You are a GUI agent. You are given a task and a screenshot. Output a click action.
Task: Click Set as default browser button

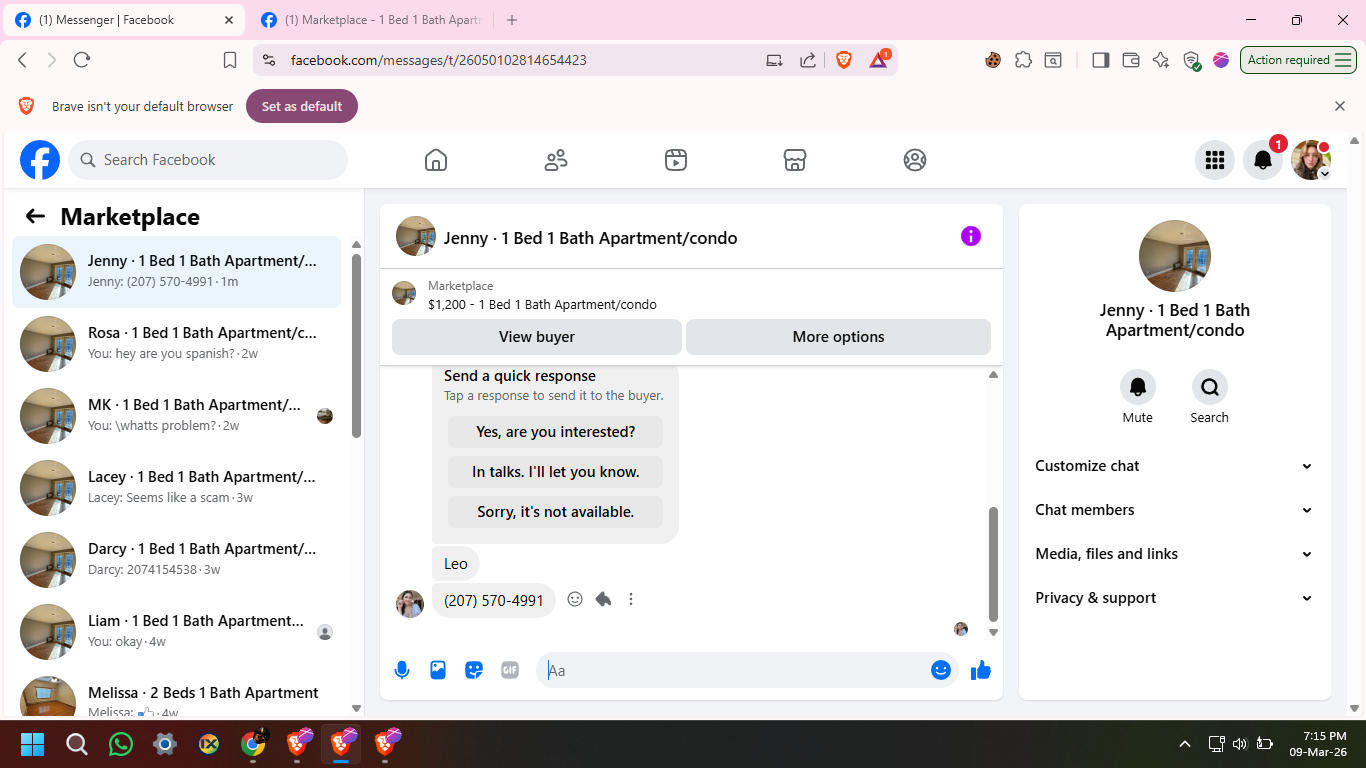click(302, 106)
